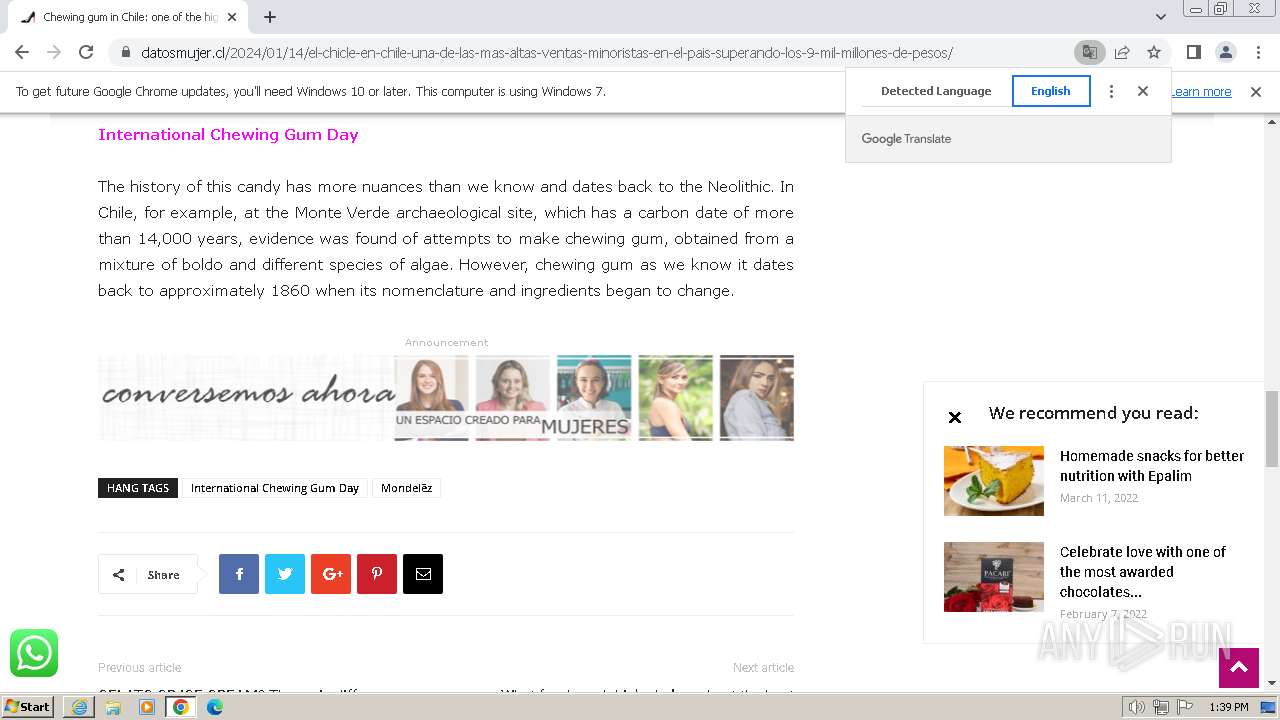
Task: Open Microsoft Edge from taskbar
Action: click(x=215, y=706)
